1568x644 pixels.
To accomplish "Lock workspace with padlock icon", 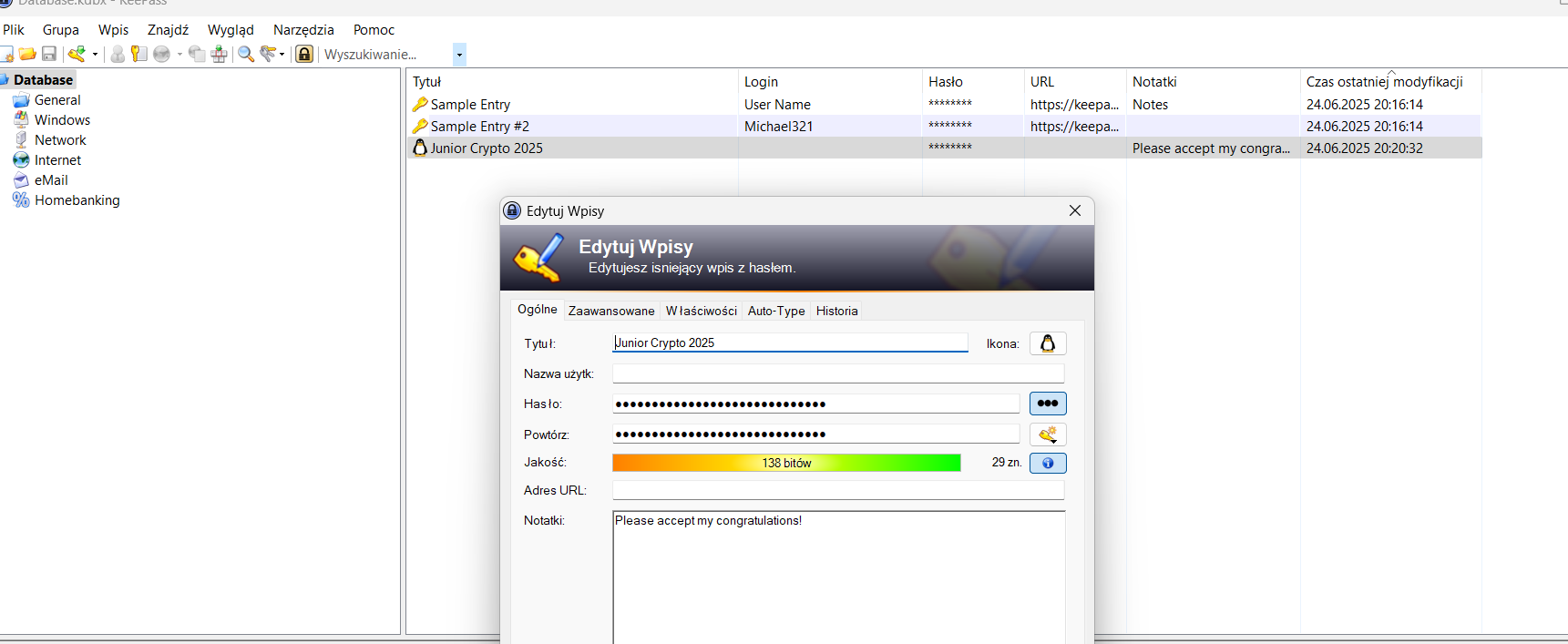I will 304,55.
